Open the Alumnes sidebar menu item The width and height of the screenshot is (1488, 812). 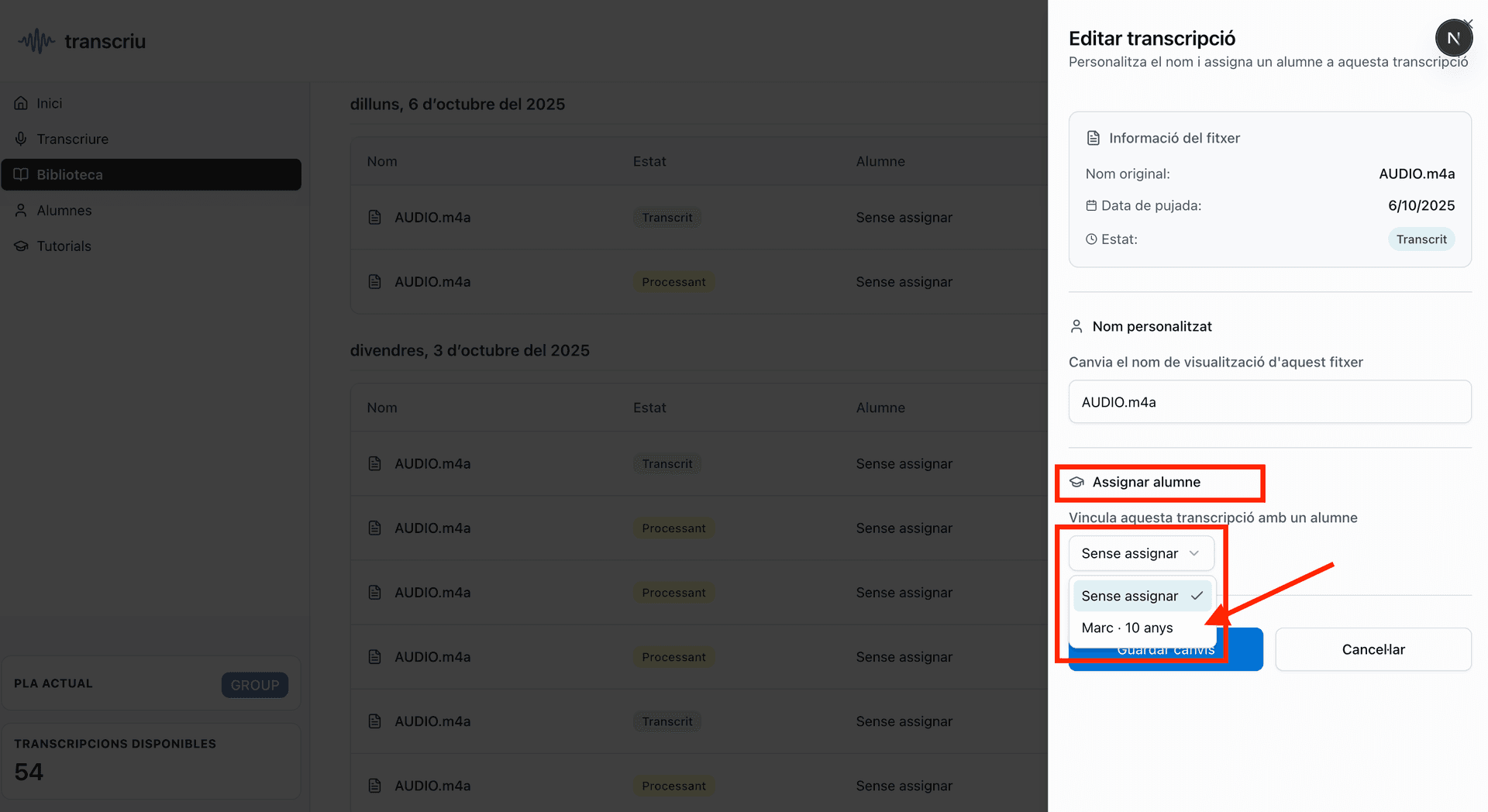point(64,210)
